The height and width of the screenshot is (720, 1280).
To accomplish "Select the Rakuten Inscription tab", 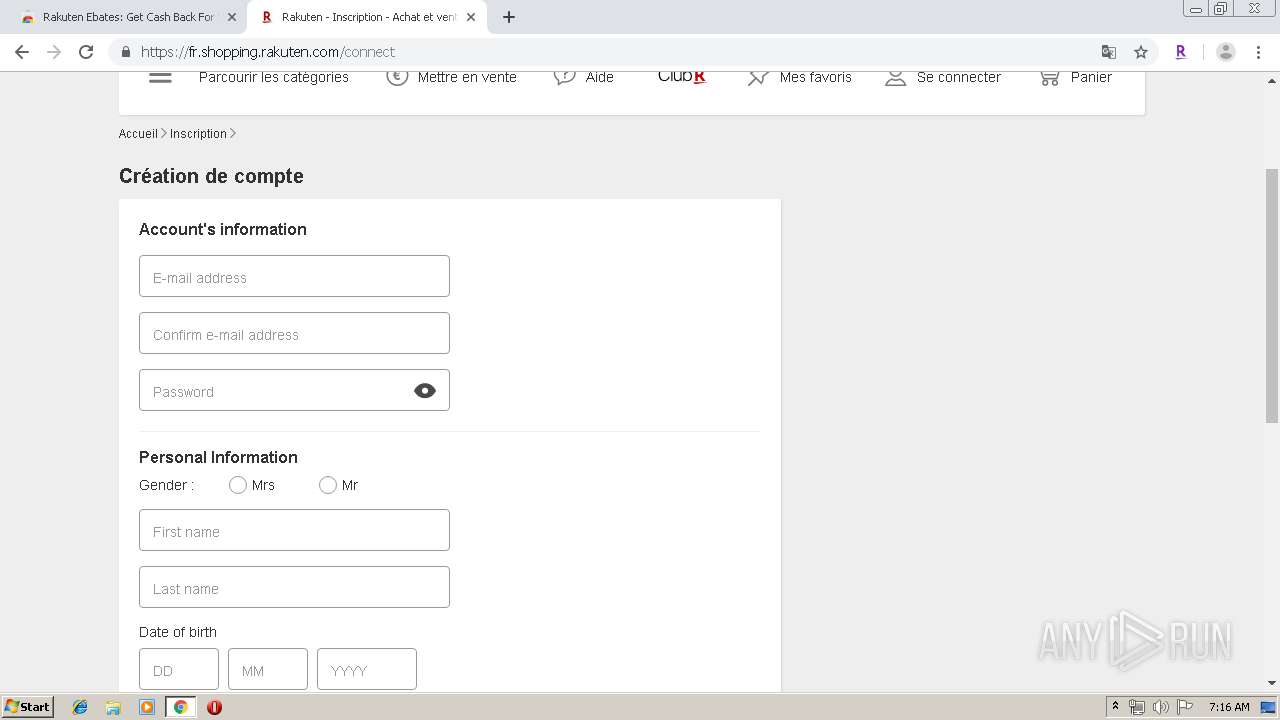I will 367,17.
